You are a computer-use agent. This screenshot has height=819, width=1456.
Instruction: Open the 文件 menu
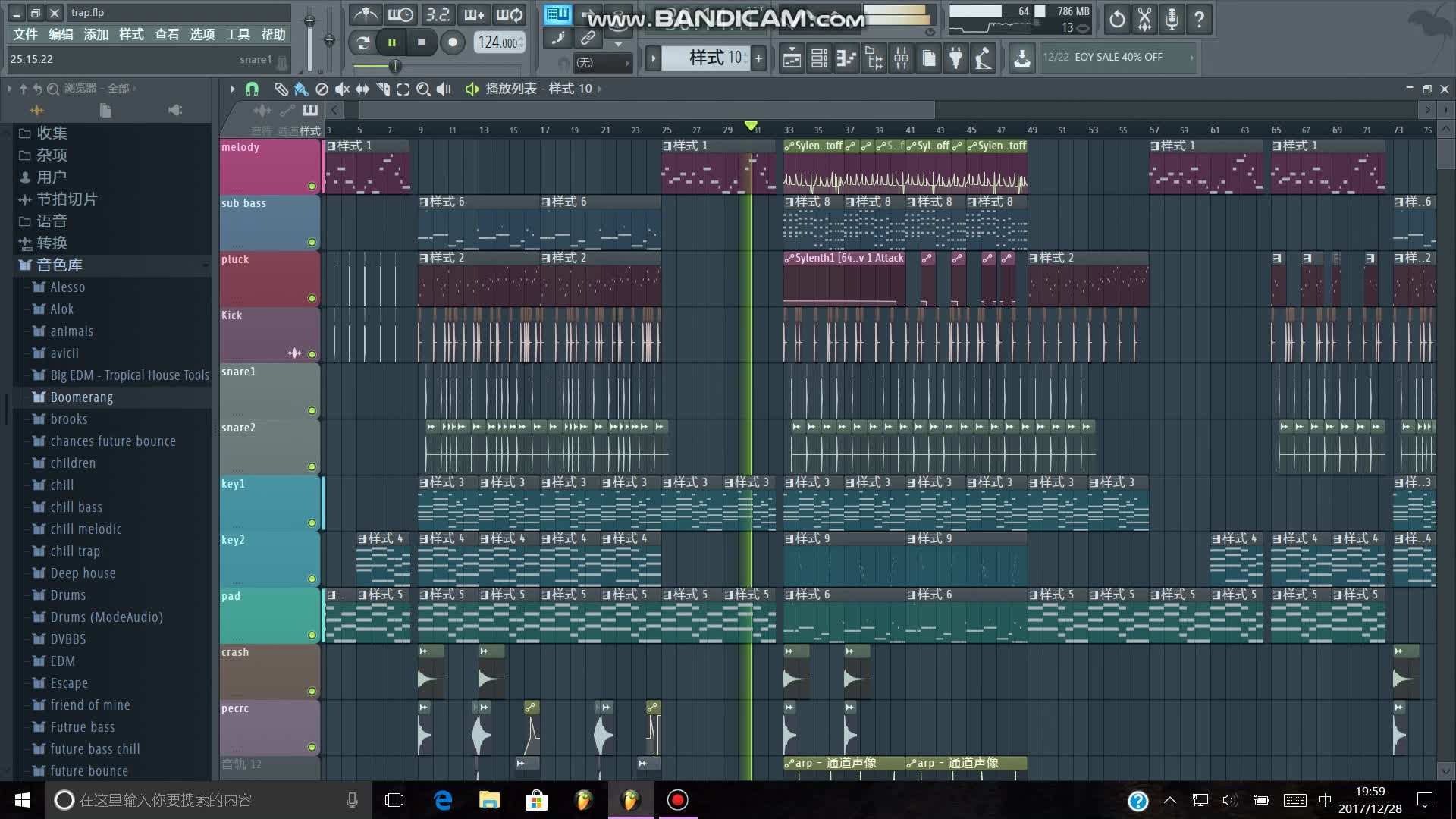[x=25, y=34]
